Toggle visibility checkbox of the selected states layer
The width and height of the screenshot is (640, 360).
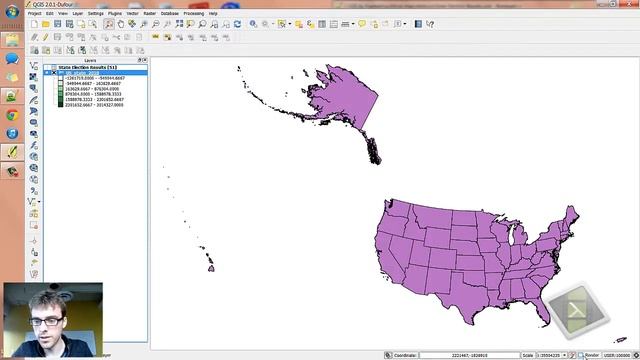tap(54, 73)
